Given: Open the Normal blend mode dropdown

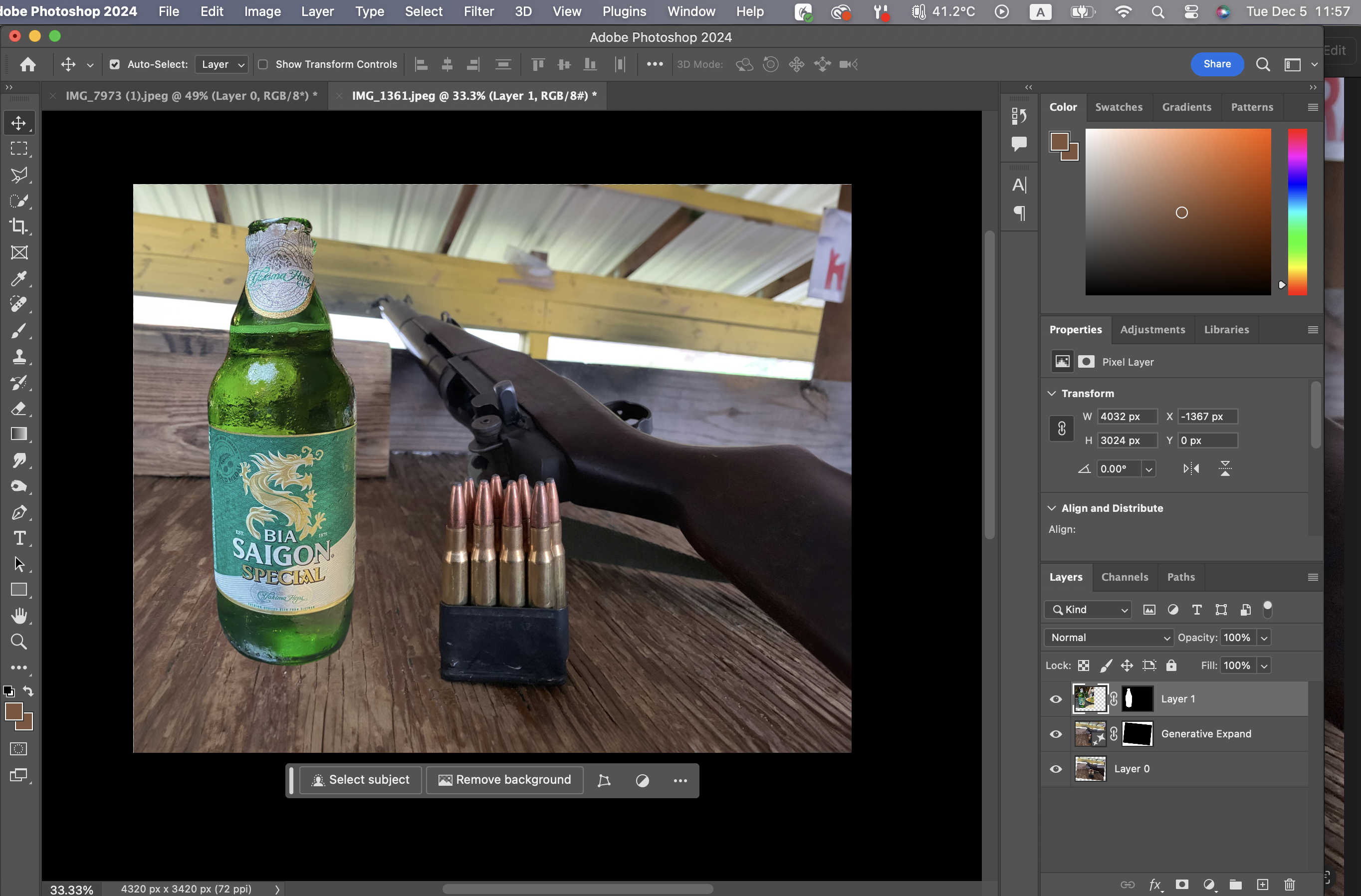Looking at the screenshot, I should pyautogui.click(x=1108, y=637).
